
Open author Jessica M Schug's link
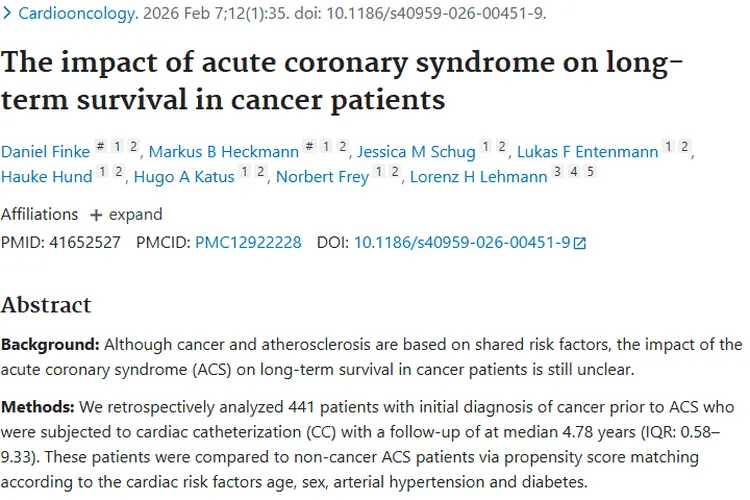click(414, 152)
